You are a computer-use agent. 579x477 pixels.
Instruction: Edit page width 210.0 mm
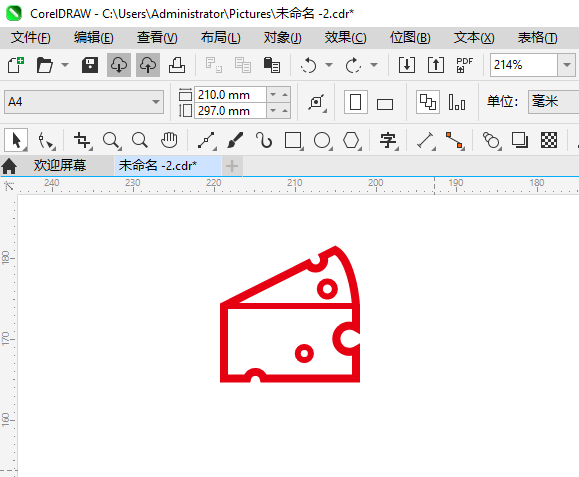230,95
